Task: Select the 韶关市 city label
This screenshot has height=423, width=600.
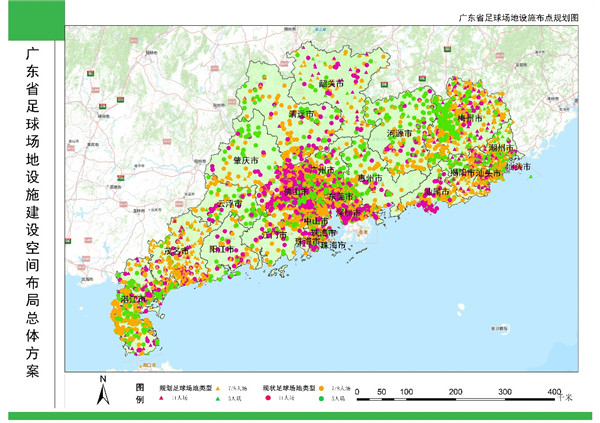Action: [331, 84]
